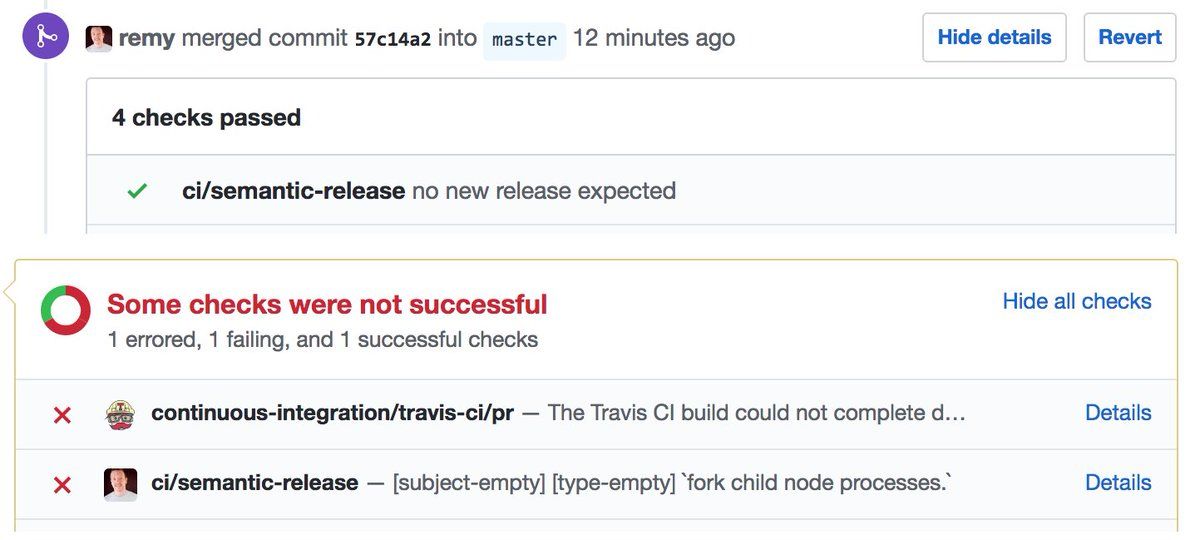Click the purple merge commit icon

[x=46, y=37]
